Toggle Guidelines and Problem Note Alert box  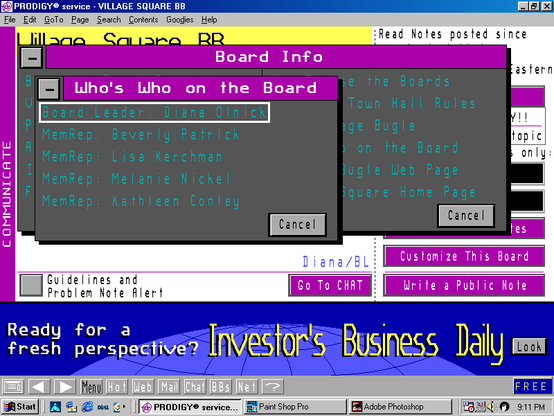[31, 285]
